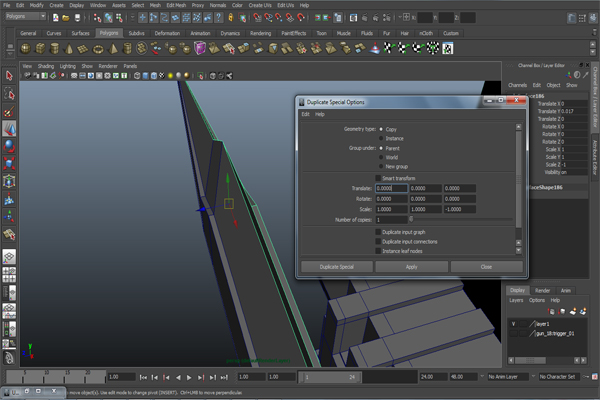Click the Close button in dialog
Image resolution: width=600 pixels, height=400 pixels.
click(486, 267)
